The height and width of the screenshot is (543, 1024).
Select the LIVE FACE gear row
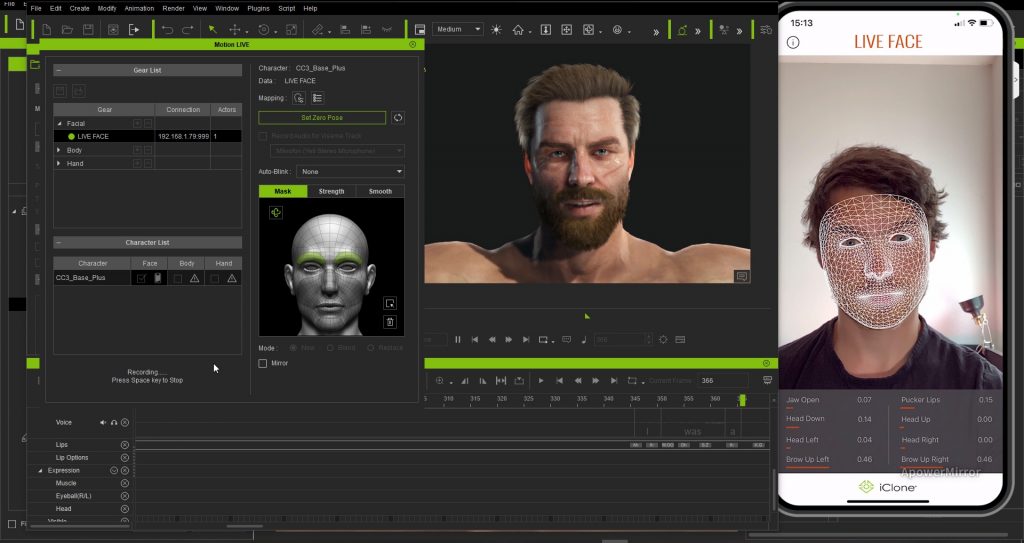pyautogui.click(x=148, y=137)
